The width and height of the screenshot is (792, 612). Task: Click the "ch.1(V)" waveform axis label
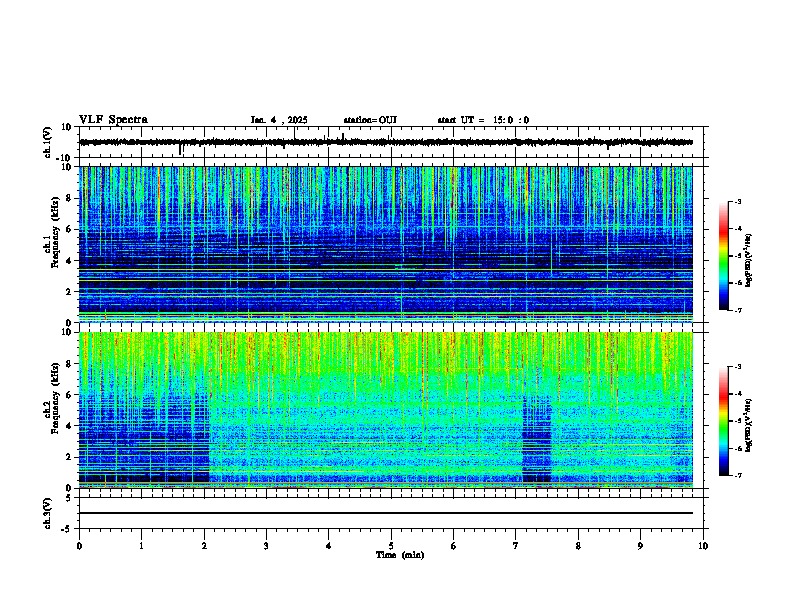(x=48, y=142)
